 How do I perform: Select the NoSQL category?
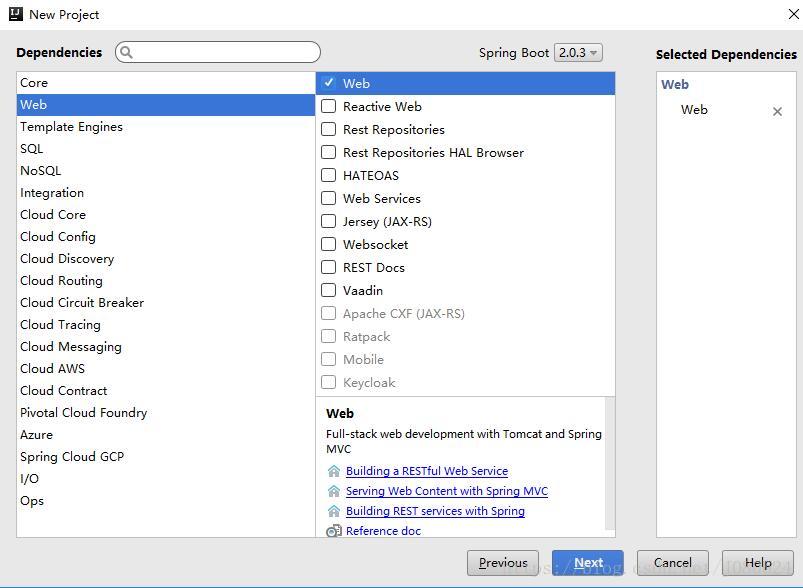pos(165,171)
